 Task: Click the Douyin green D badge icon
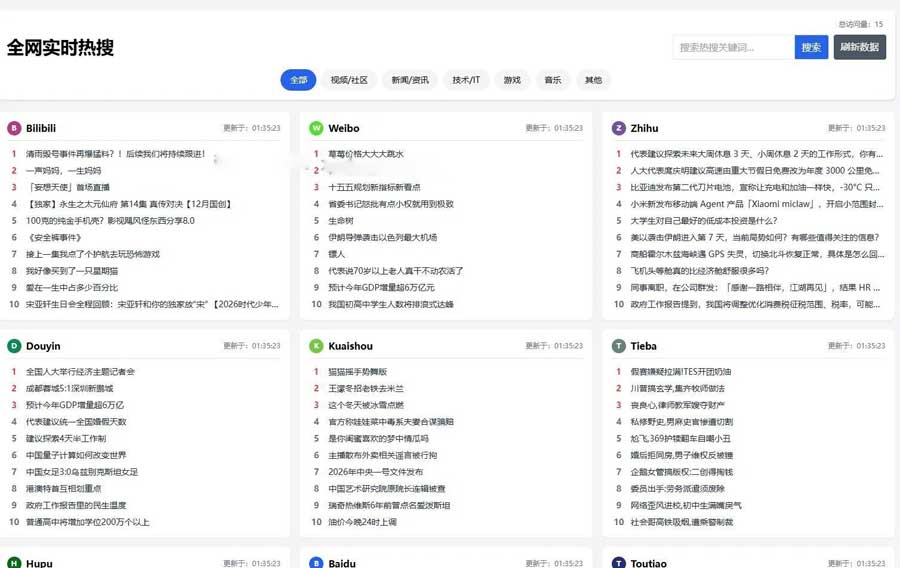(x=14, y=346)
